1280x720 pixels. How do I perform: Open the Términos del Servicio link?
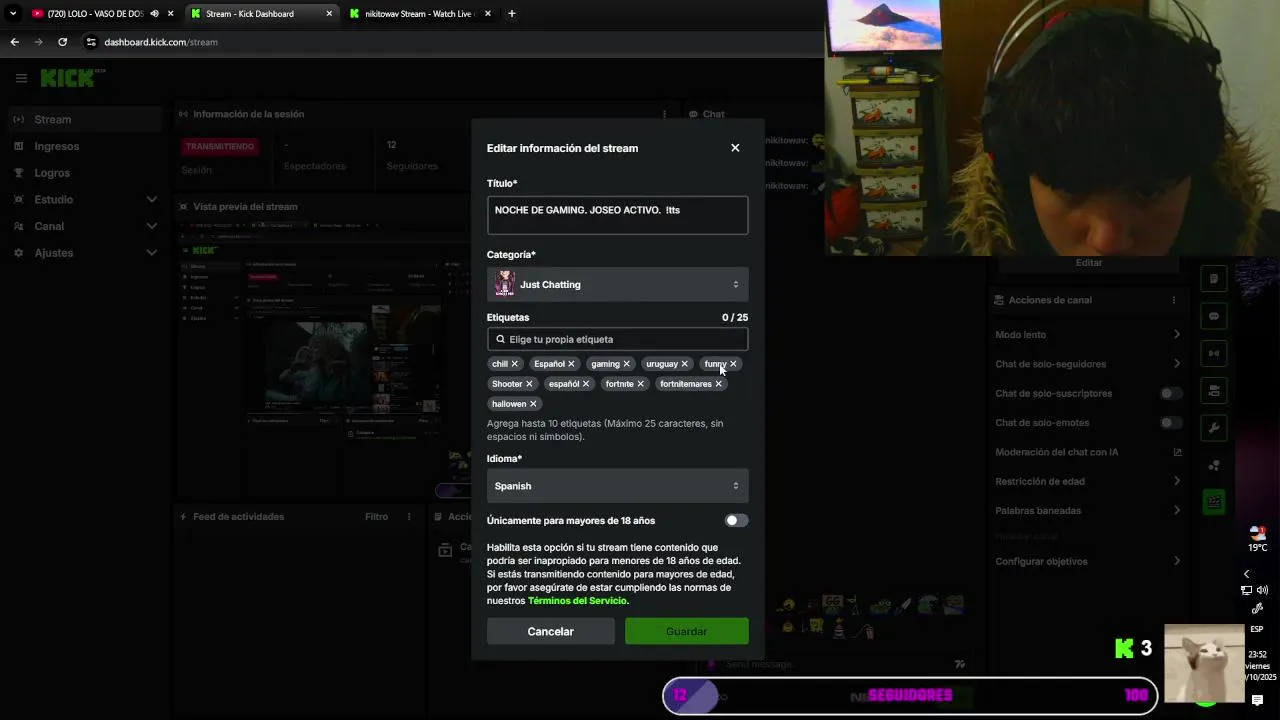pyautogui.click(x=577, y=600)
